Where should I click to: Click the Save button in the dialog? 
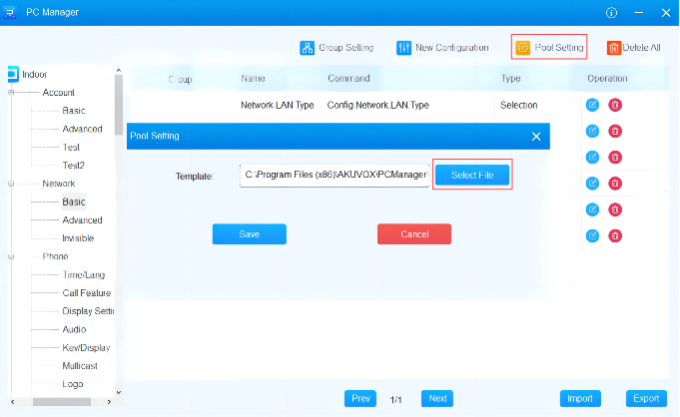[249, 233]
